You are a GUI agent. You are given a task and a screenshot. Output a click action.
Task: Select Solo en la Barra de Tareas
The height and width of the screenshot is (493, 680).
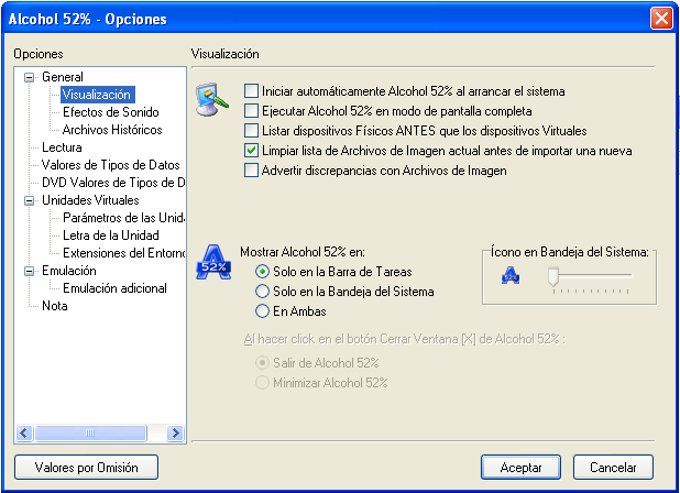tap(262, 272)
